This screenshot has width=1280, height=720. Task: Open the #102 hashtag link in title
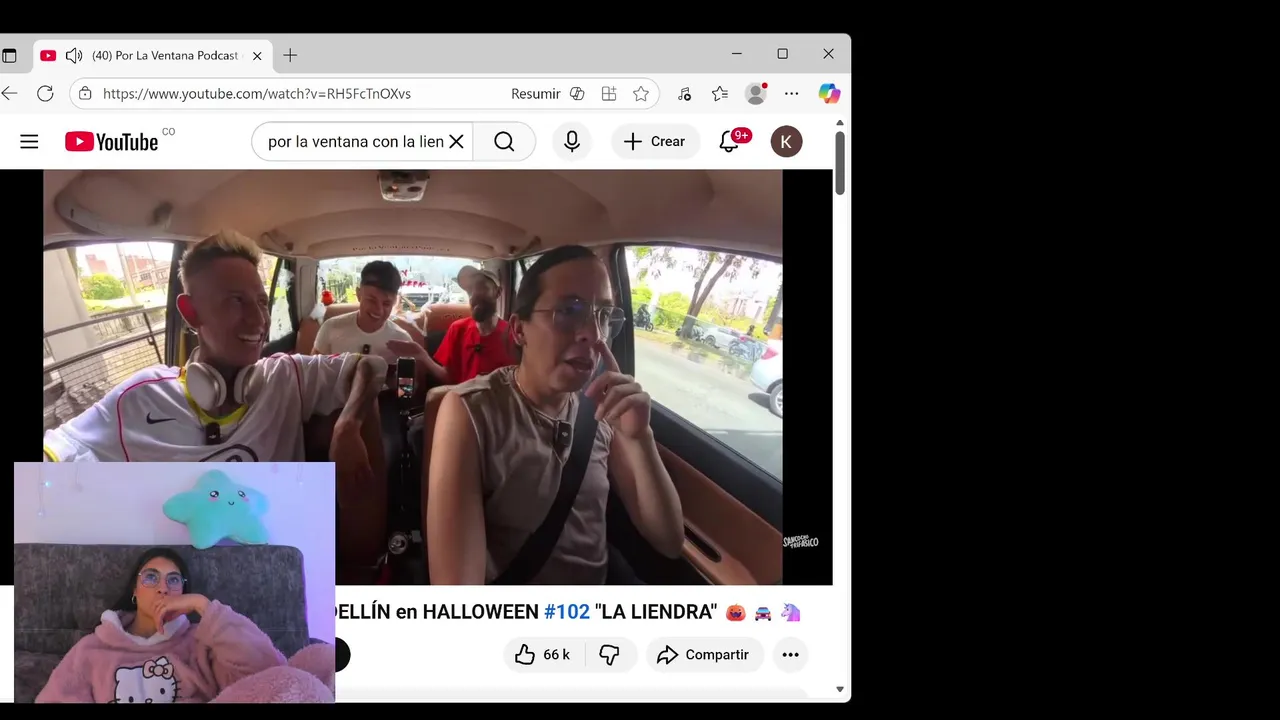tap(566, 612)
